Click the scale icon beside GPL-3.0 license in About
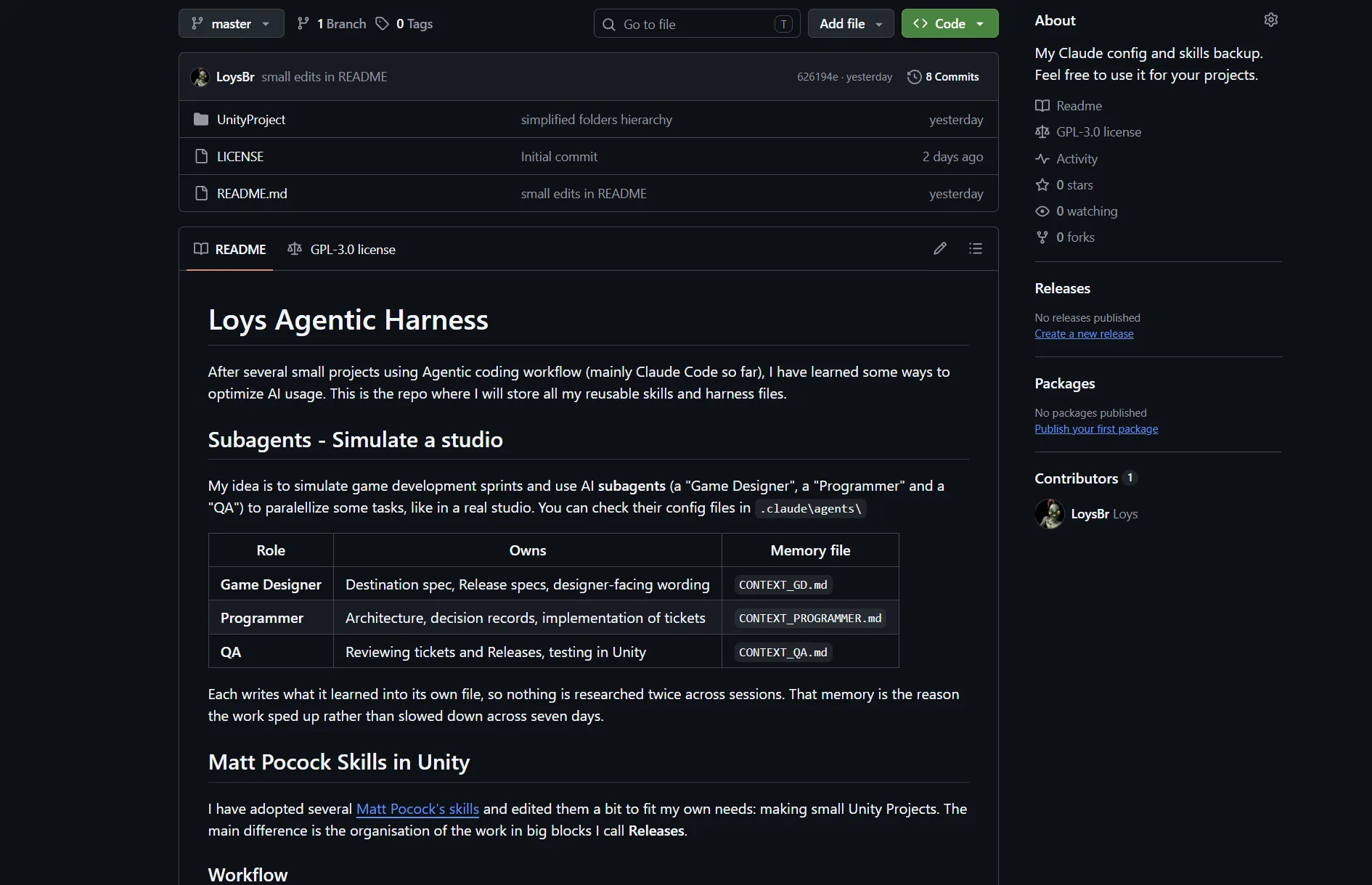The image size is (1372, 885). [1042, 132]
